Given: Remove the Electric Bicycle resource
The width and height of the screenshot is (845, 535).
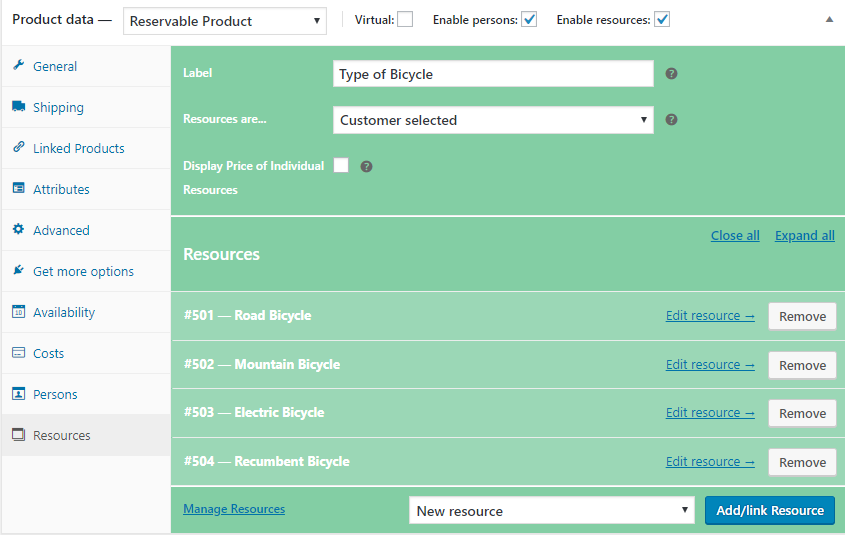Looking at the screenshot, I should click(802, 413).
